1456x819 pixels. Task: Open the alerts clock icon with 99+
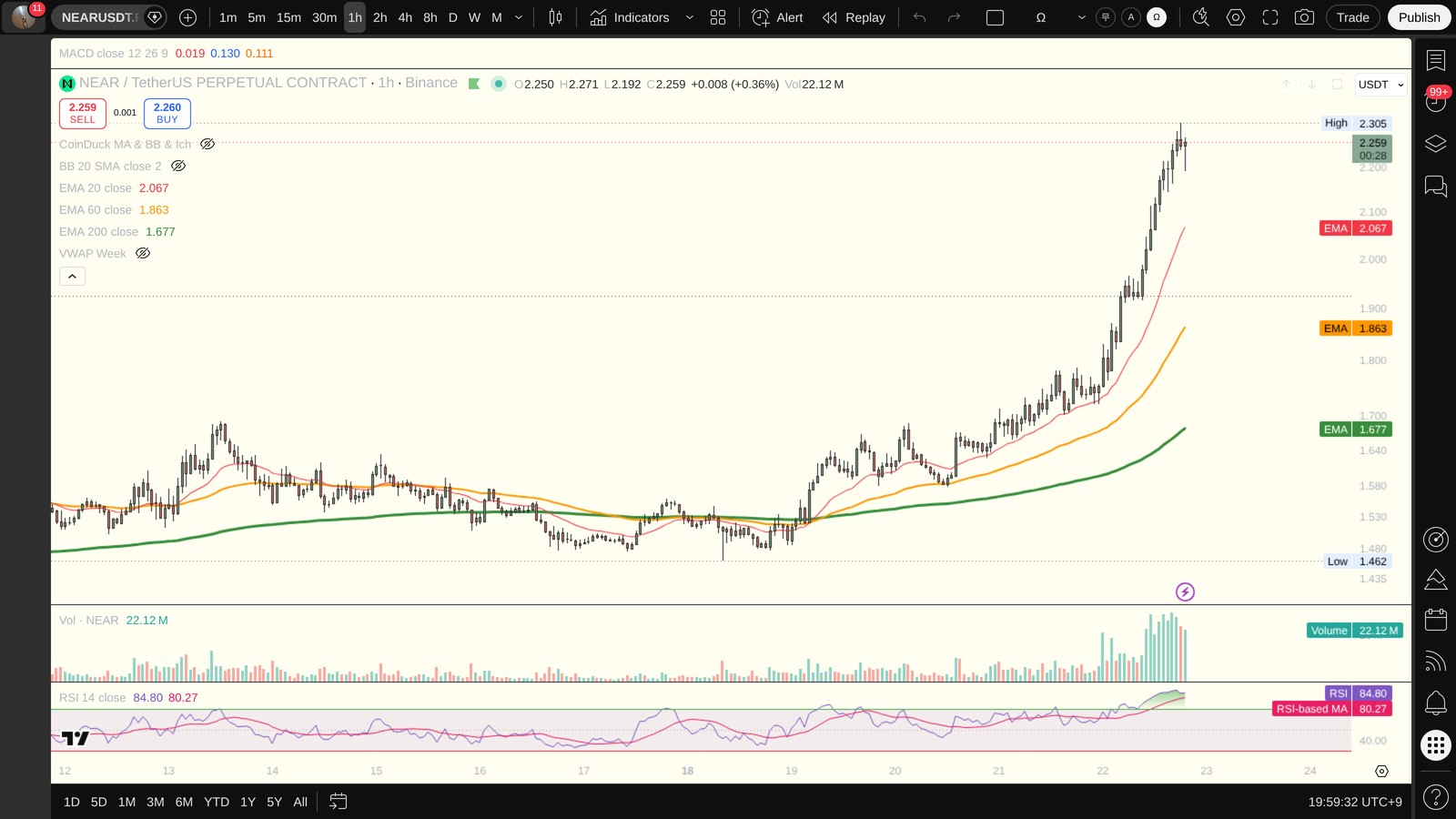1436,100
